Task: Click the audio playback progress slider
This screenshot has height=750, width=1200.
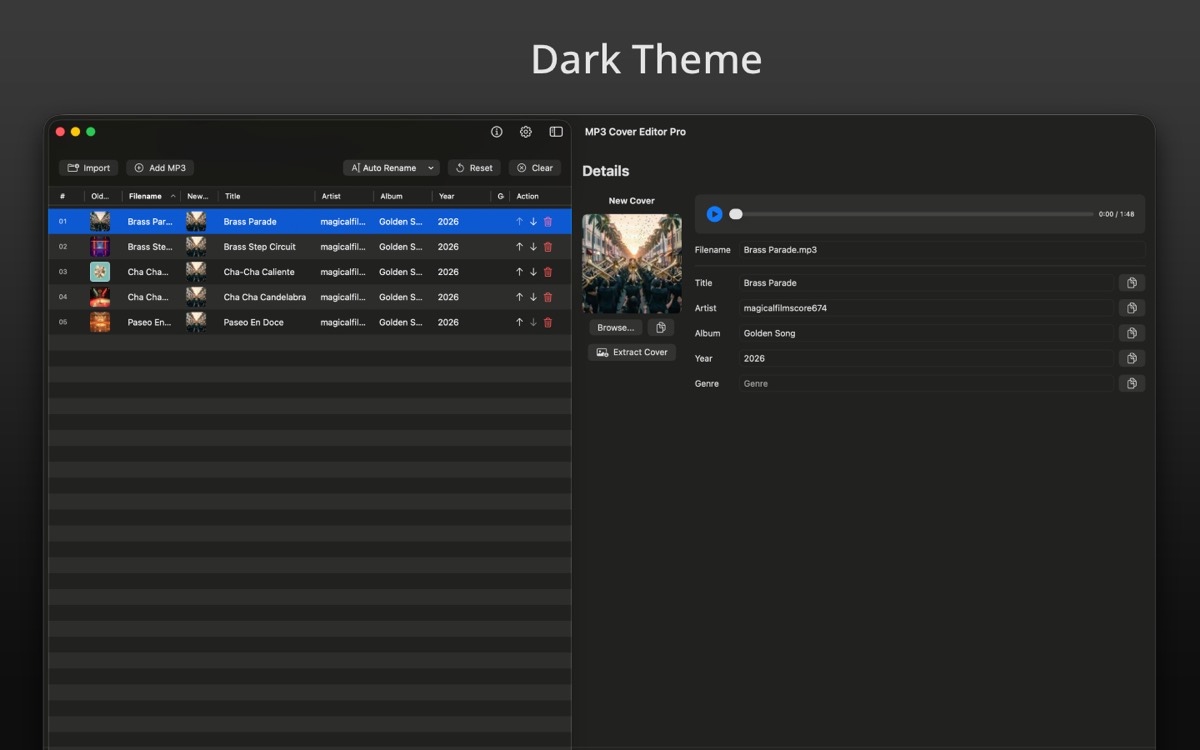Action: click(x=912, y=214)
